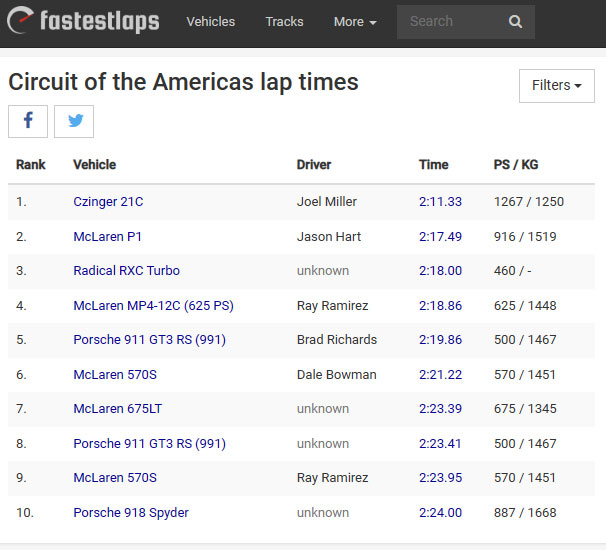Viewport: 606px width, 550px height.
Task: Click lap time 2:23.95
Action: [x=440, y=478]
